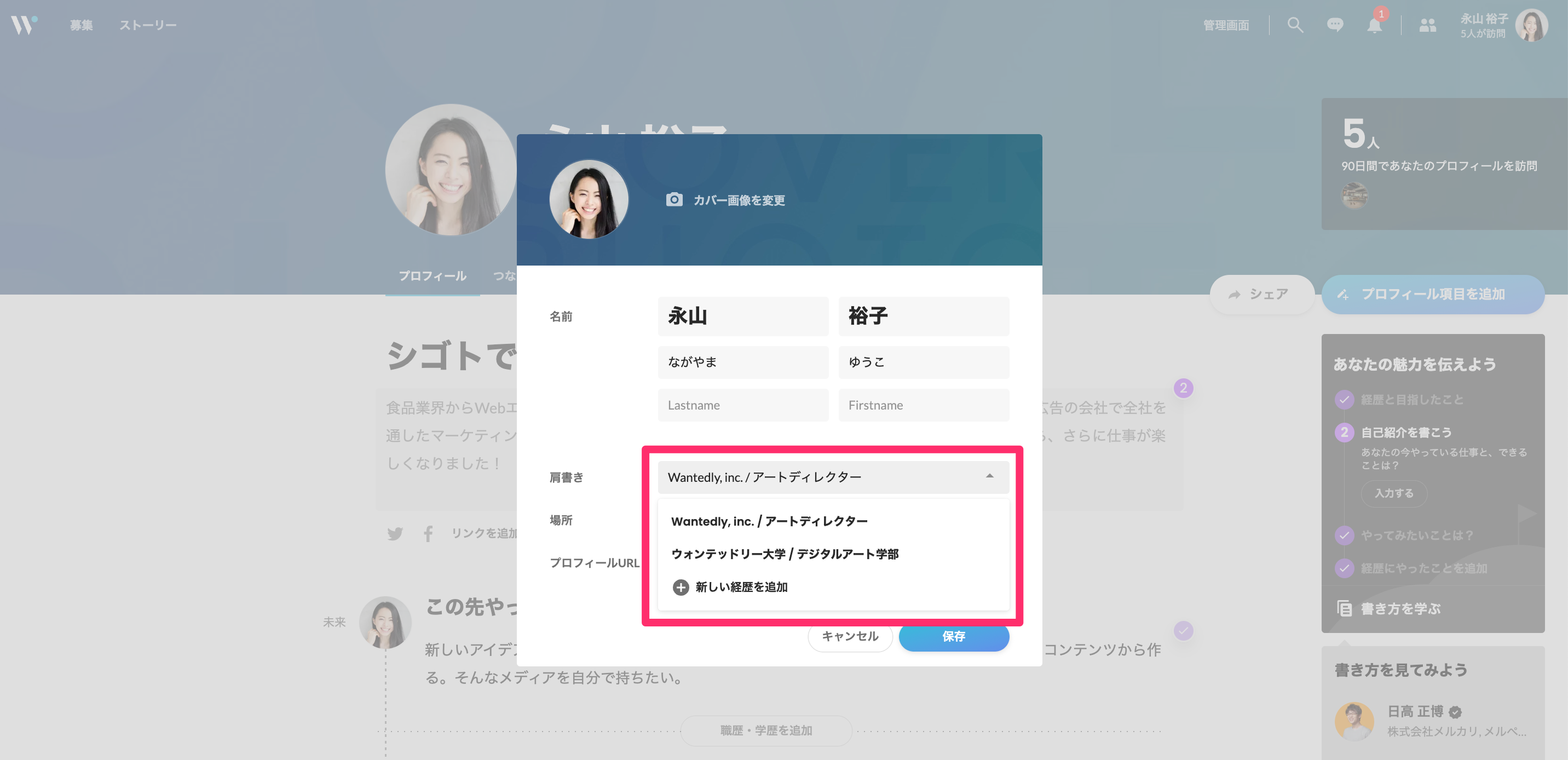The width and height of the screenshot is (1568, 760).
Task: Click the シェア button
Action: point(1262,295)
